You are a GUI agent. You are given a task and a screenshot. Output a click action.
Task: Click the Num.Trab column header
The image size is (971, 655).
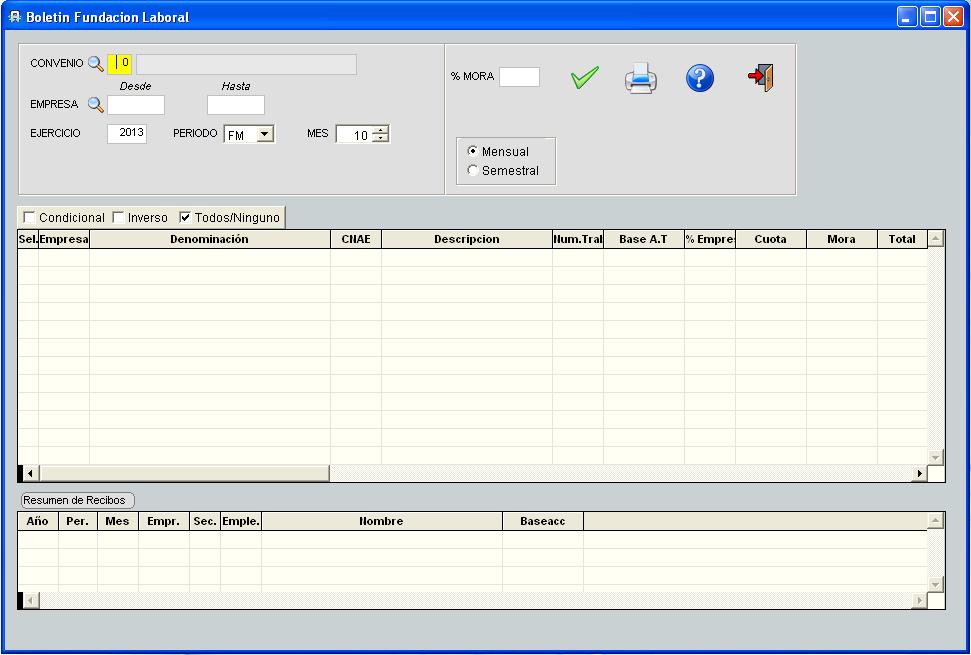point(578,239)
